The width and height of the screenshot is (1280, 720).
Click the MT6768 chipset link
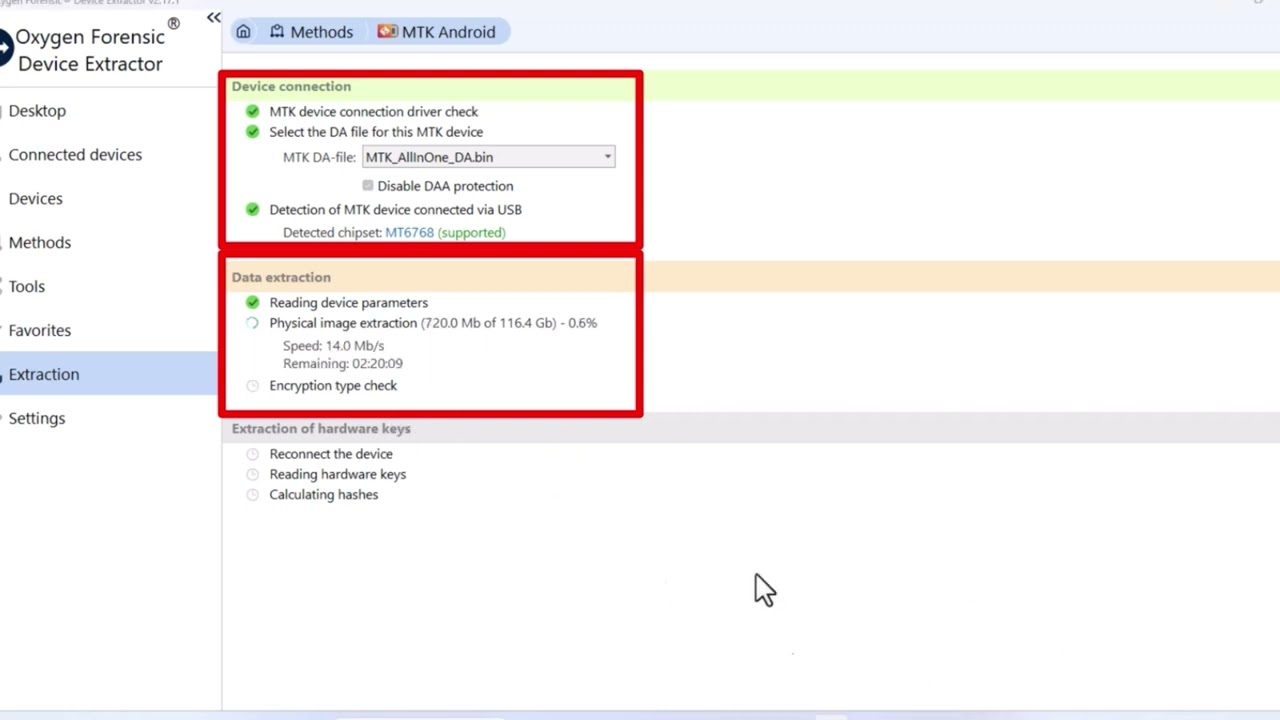[409, 232]
